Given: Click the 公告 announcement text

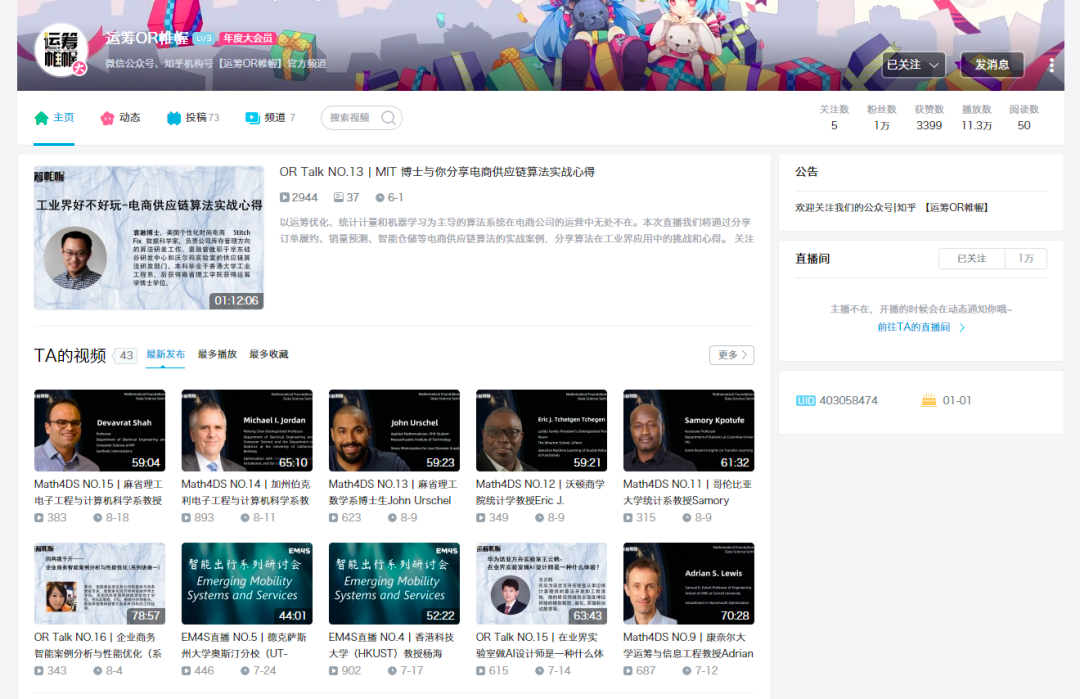Looking at the screenshot, I should click(893, 207).
